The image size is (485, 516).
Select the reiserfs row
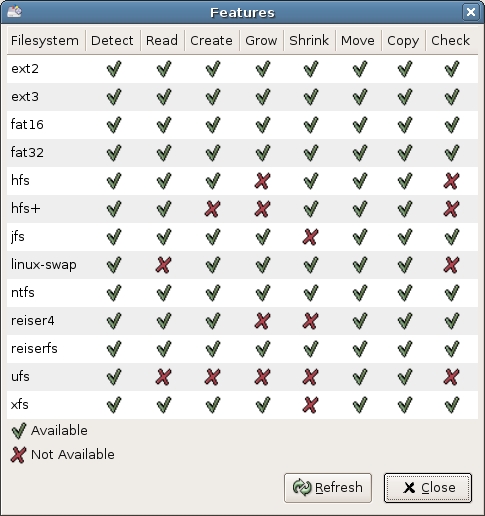click(x=242, y=349)
